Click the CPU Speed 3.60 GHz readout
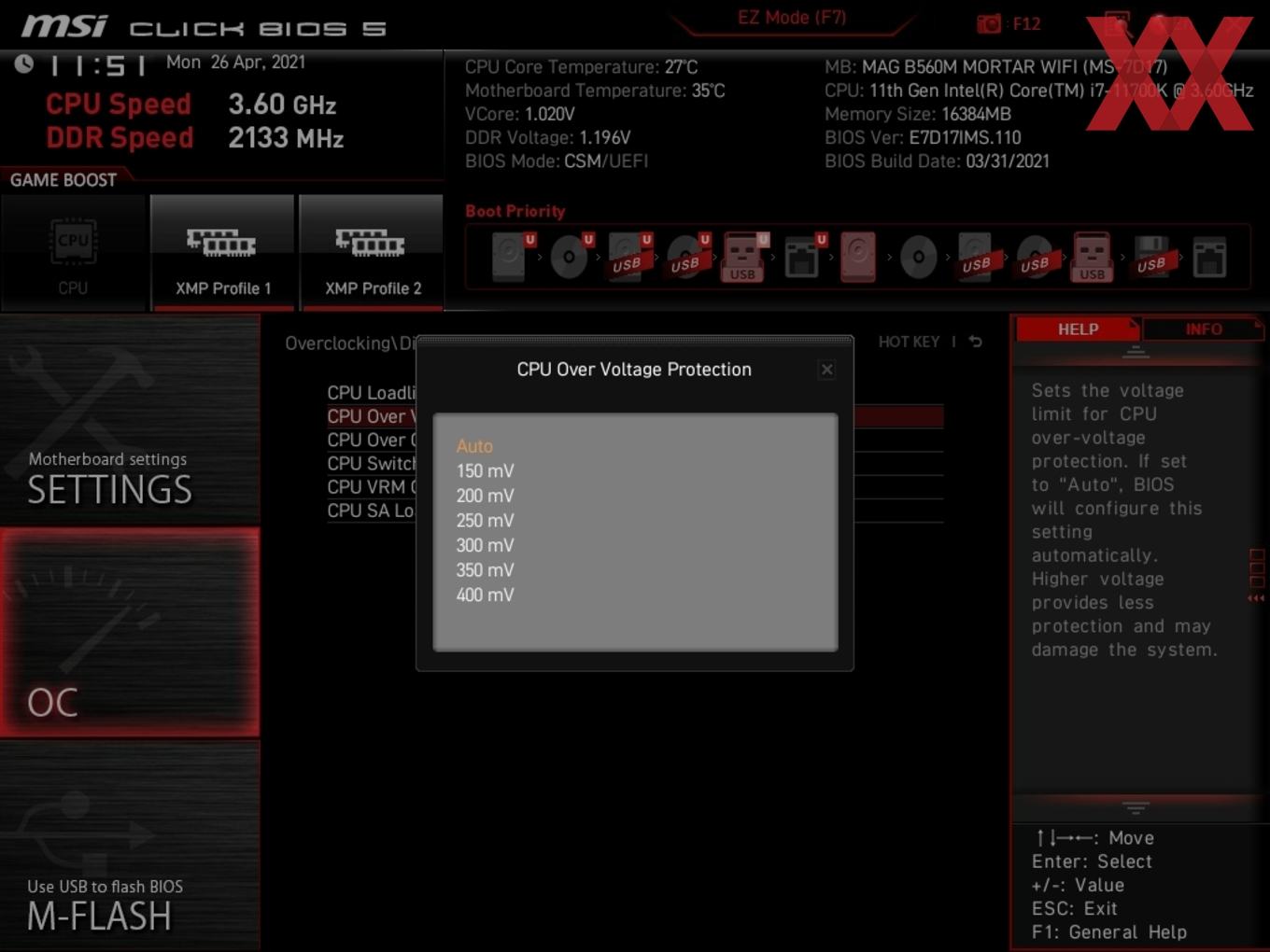The width and height of the screenshot is (1270, 952). click(x=191, y=105)
